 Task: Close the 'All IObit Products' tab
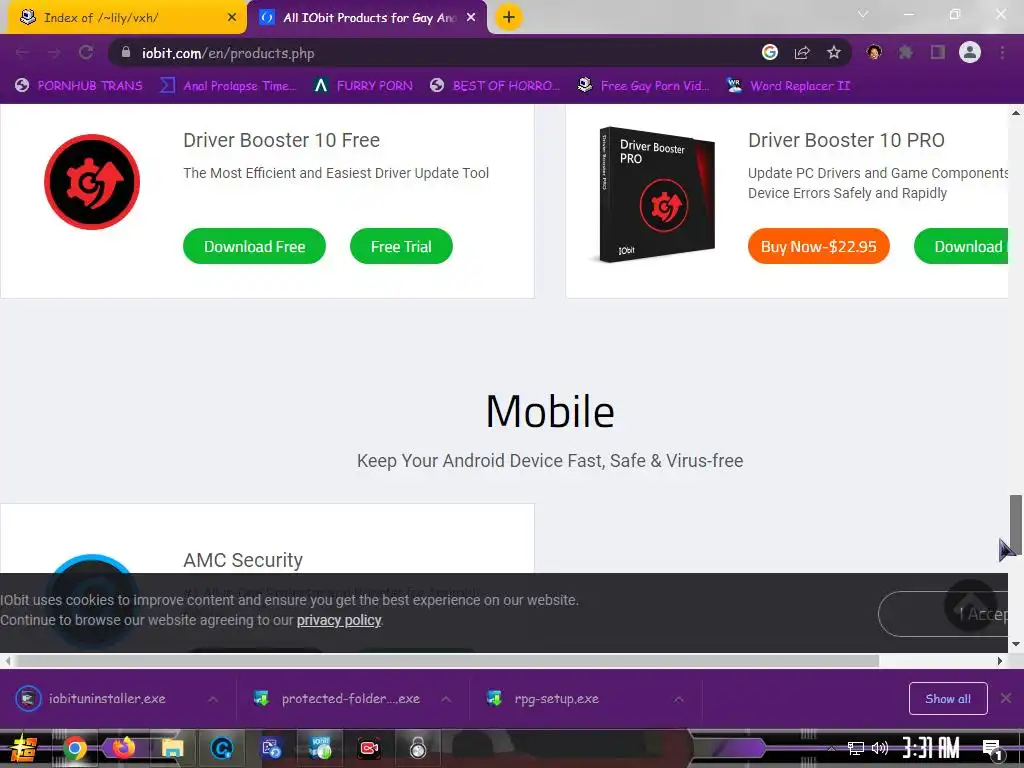coord(471,18)
